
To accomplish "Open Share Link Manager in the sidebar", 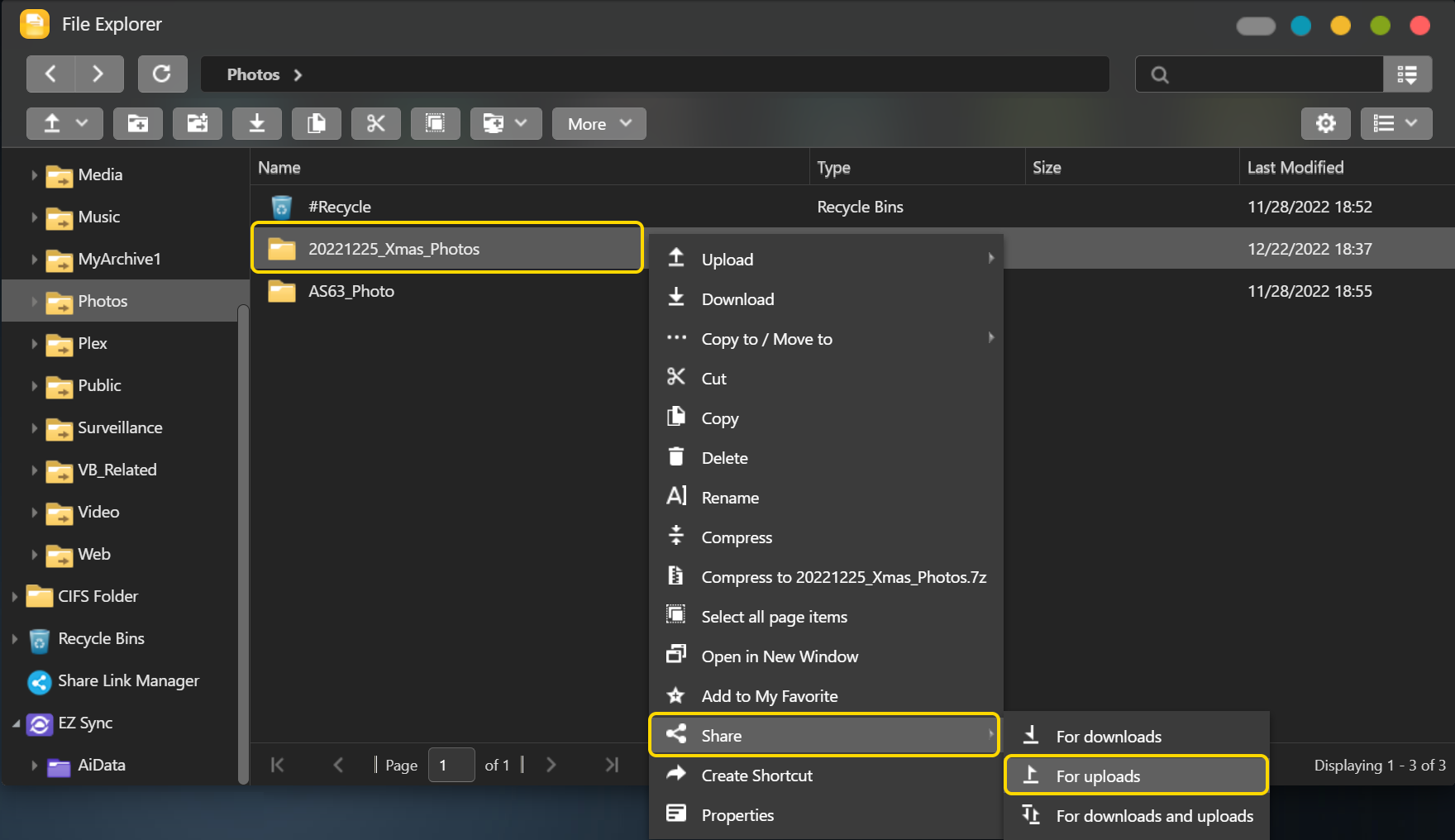I will coord(128,680).
